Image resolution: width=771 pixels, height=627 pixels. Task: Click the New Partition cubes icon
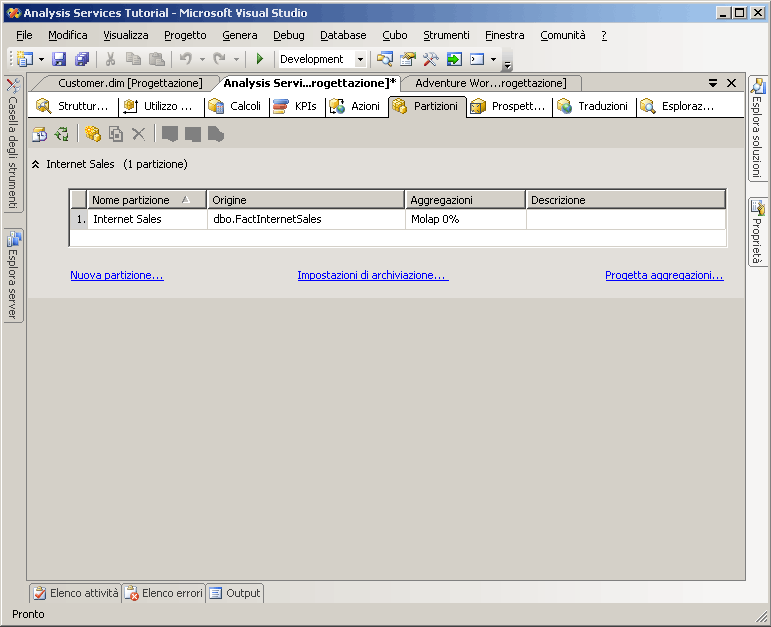[92, 134]
